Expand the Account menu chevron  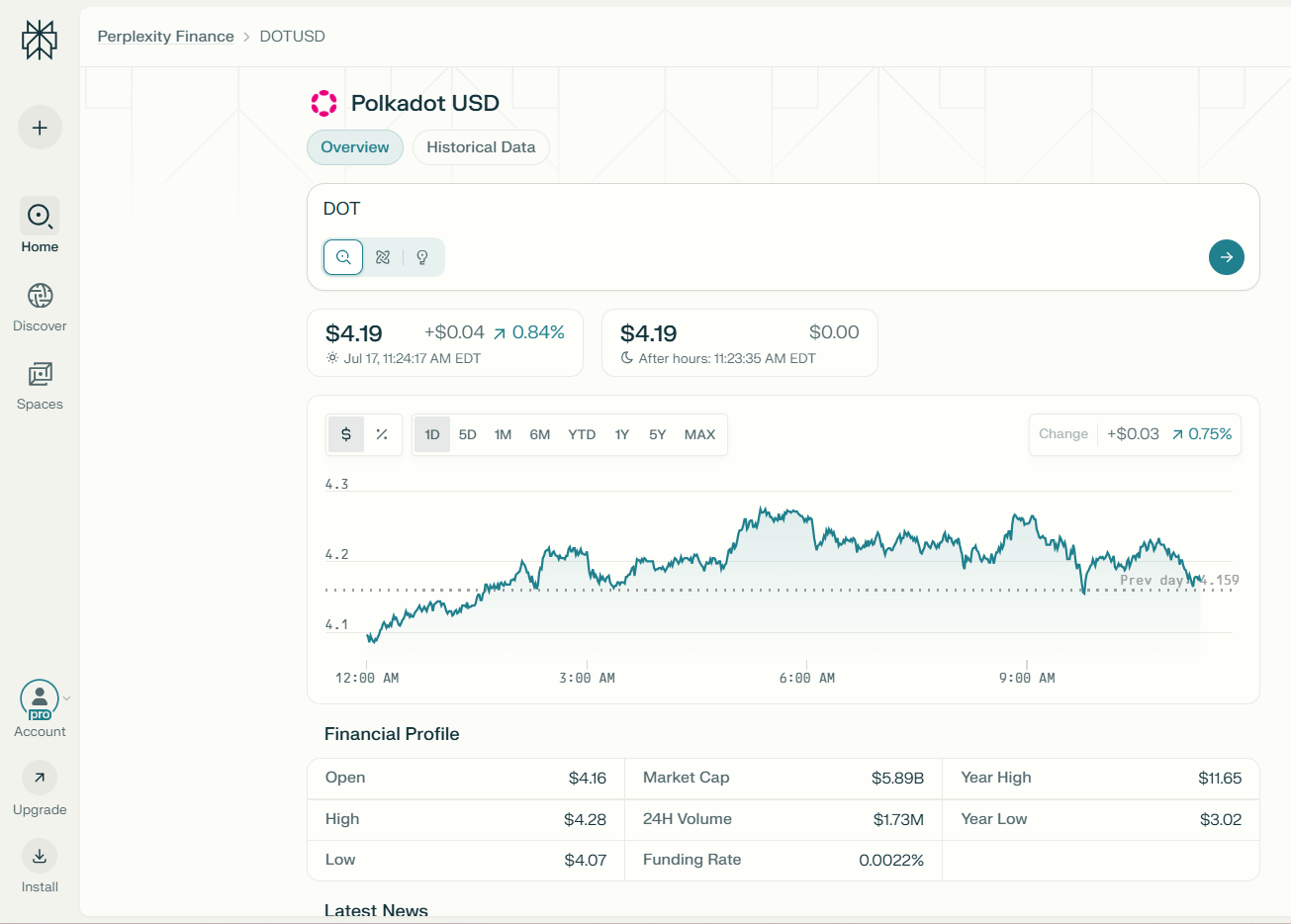66,698
